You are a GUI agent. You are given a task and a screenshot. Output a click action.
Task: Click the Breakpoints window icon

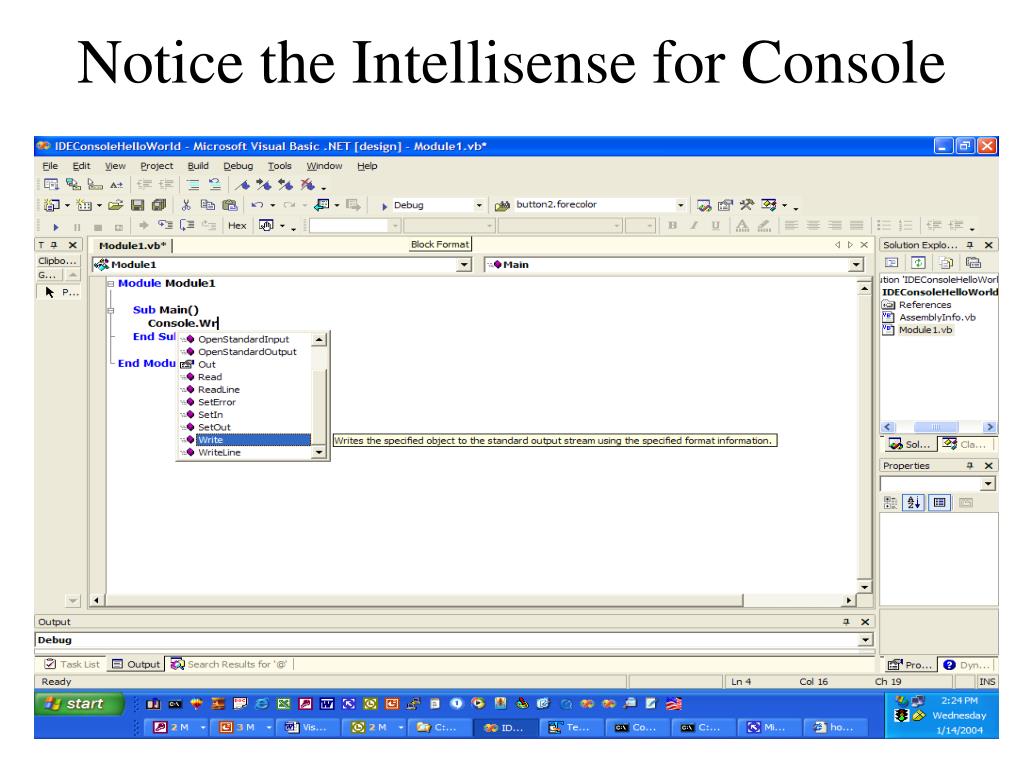click(266, 226)
